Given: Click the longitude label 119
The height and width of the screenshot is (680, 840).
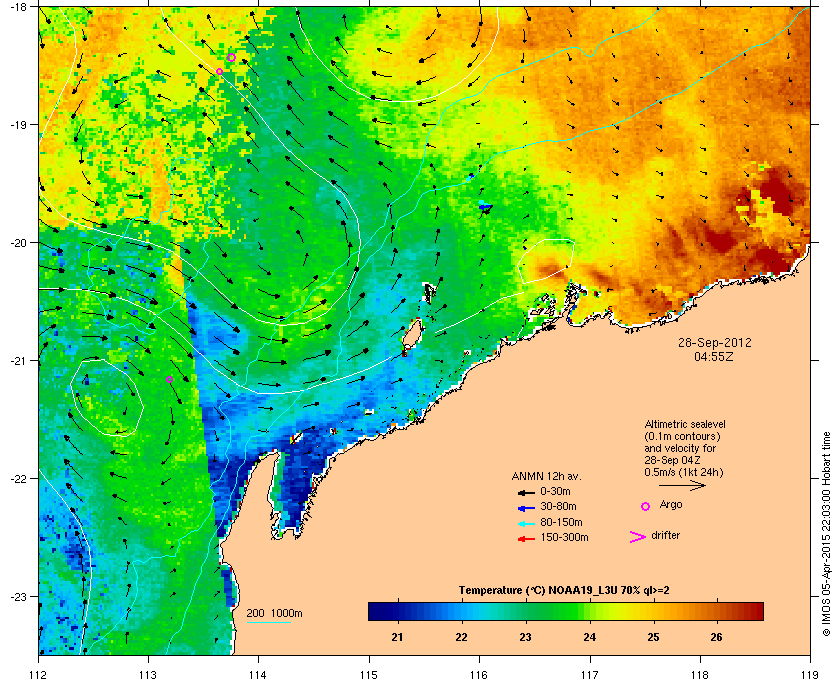Looking at the screenshot, I should click(810, 674).
